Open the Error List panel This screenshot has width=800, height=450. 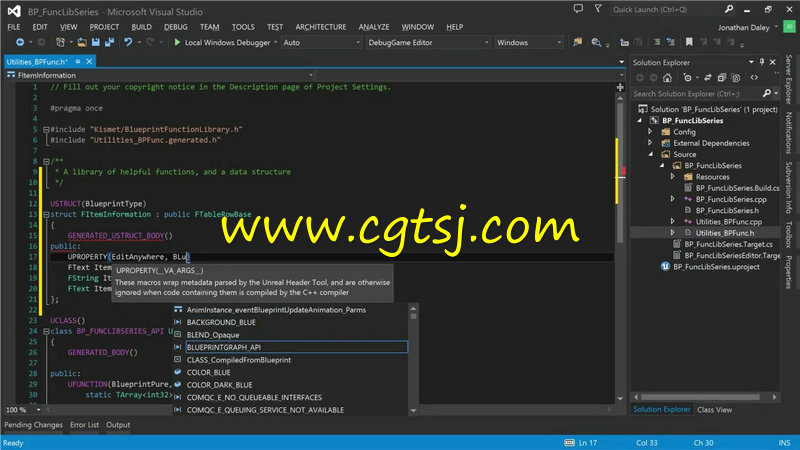point(83,425)
